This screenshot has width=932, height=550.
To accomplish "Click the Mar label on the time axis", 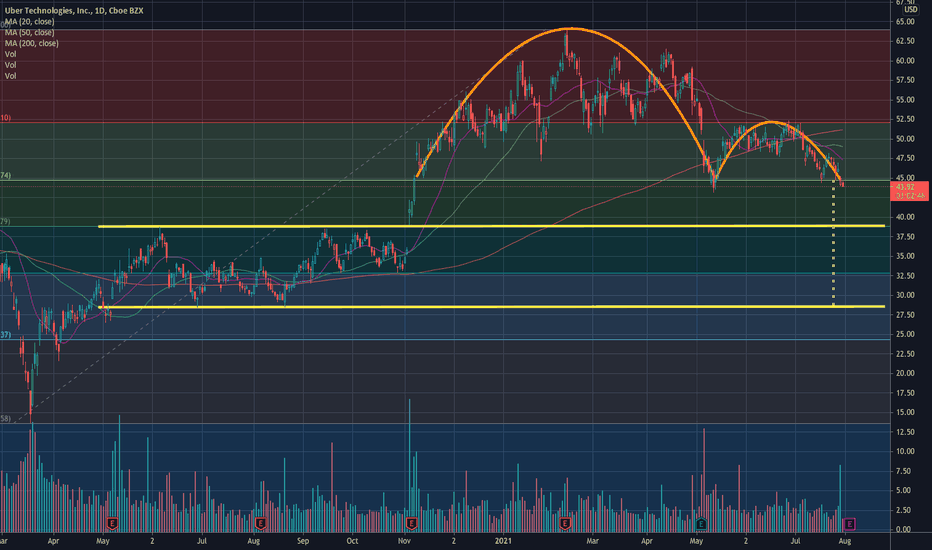I will [592, 541].
